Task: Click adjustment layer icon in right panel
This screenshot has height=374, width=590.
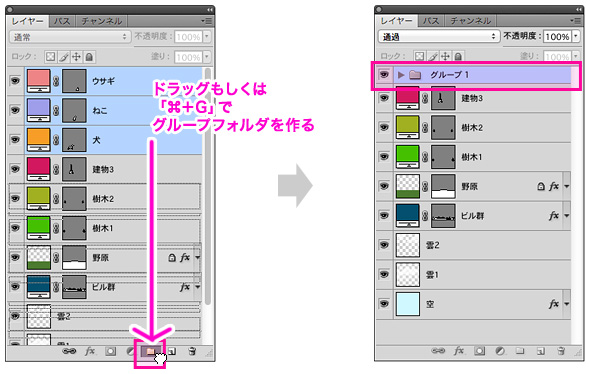Action: click(500, 351)
